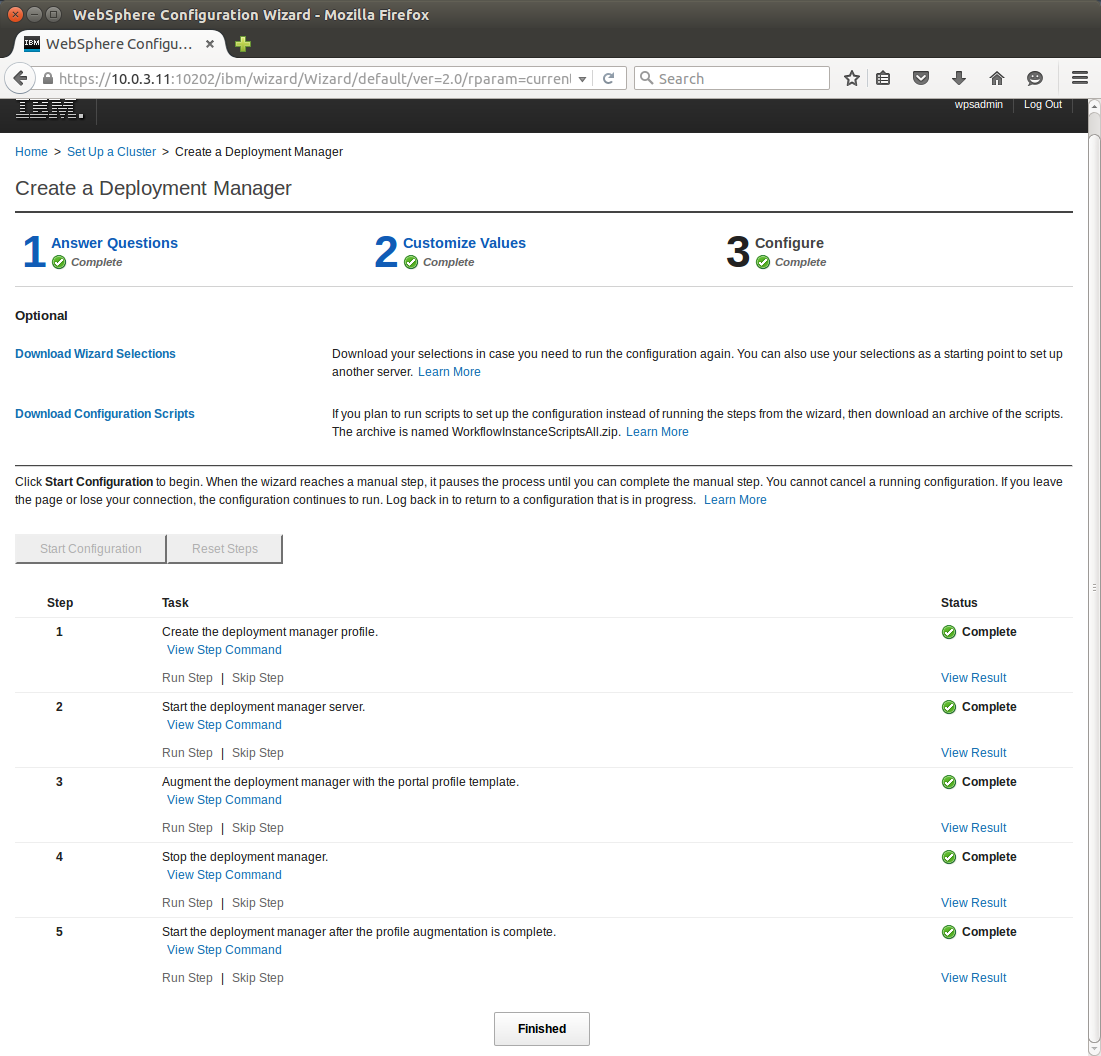Click the wpsadmin user link

978,104
